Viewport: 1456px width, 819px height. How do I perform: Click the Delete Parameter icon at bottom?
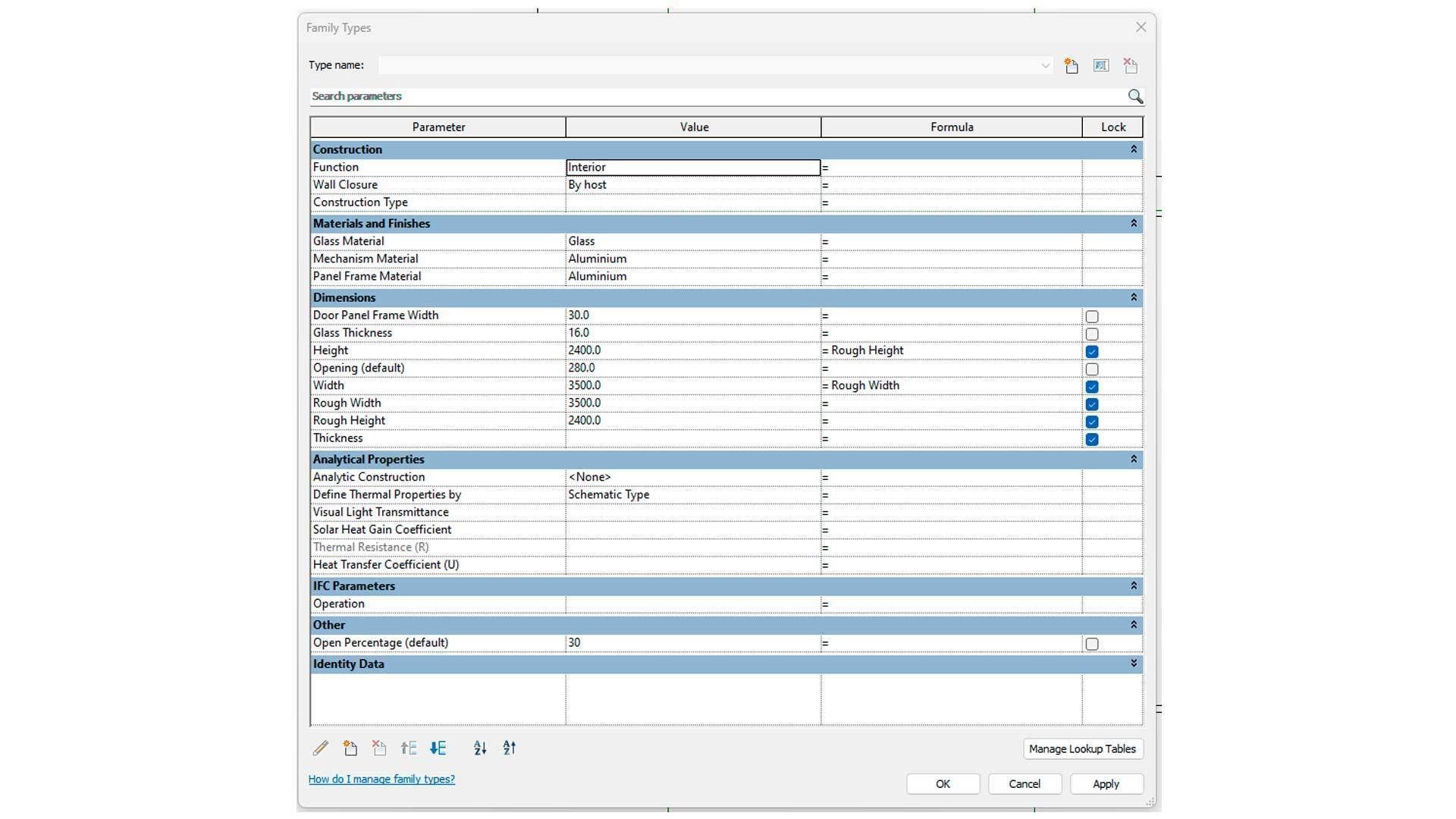pyautogui.click(x=379, y=748)
